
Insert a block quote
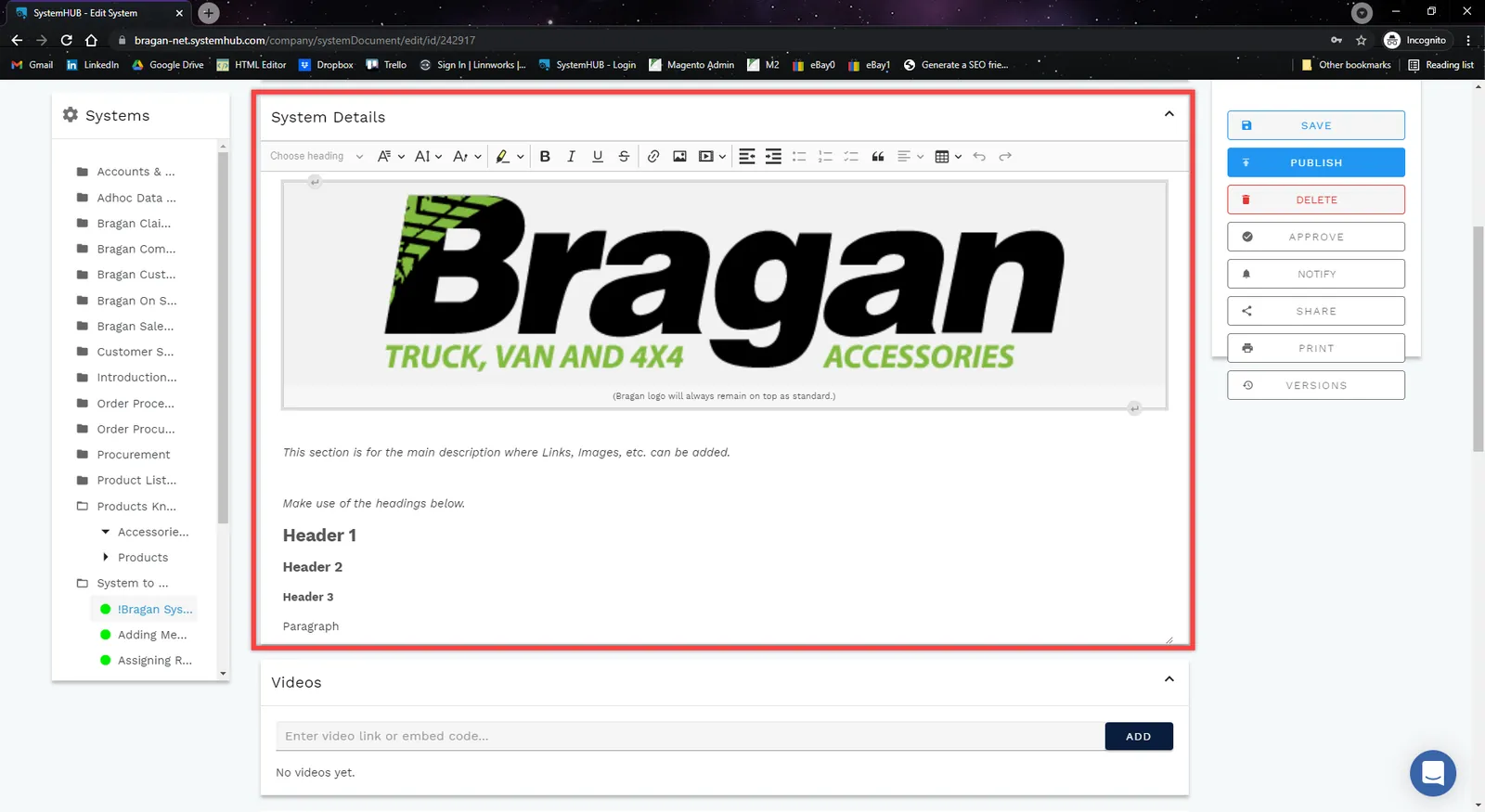point(878,156)
